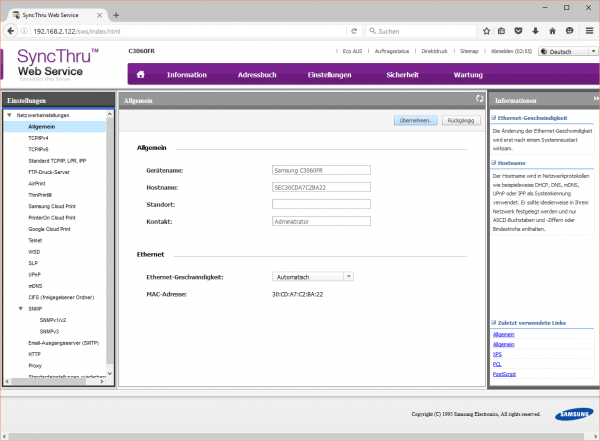Click the browser back arrow

[10, 32]
